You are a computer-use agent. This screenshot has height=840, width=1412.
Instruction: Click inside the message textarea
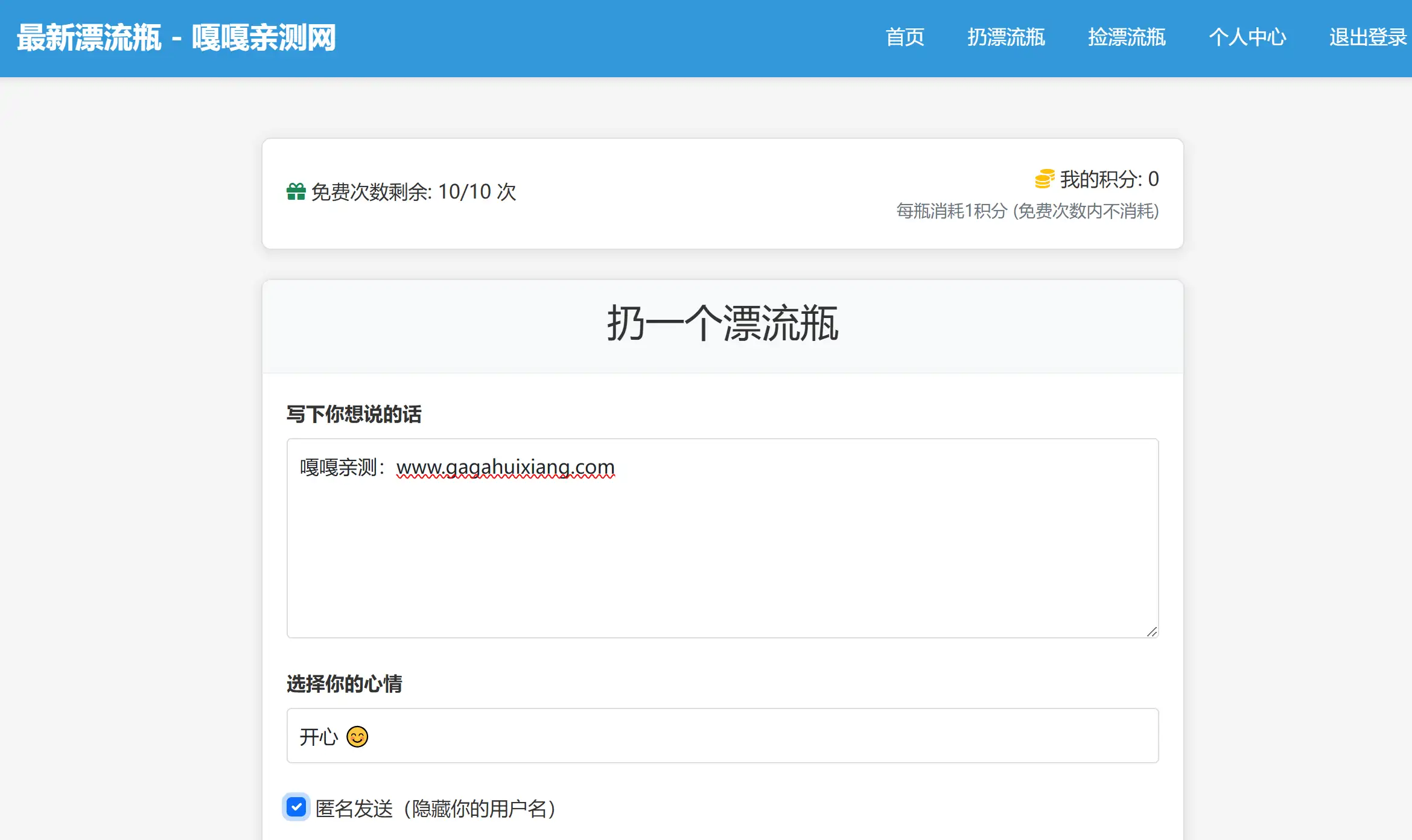coord(722,555)
